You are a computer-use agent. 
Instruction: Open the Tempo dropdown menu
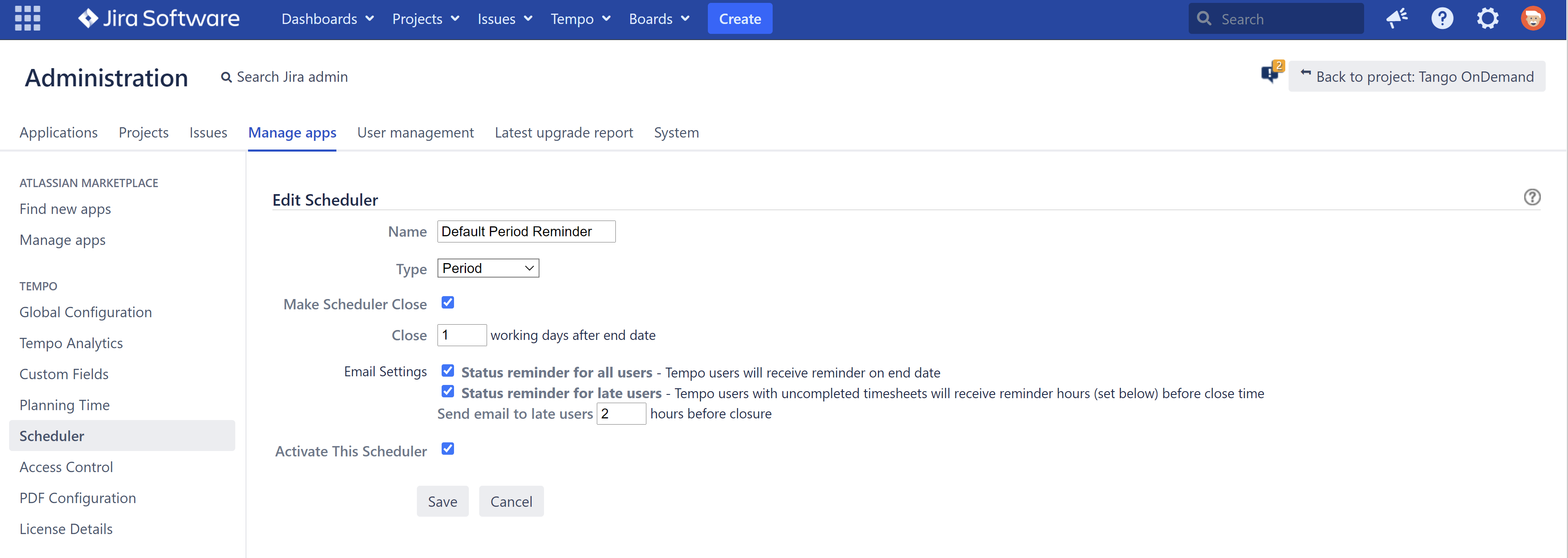[x=579, y=19]
